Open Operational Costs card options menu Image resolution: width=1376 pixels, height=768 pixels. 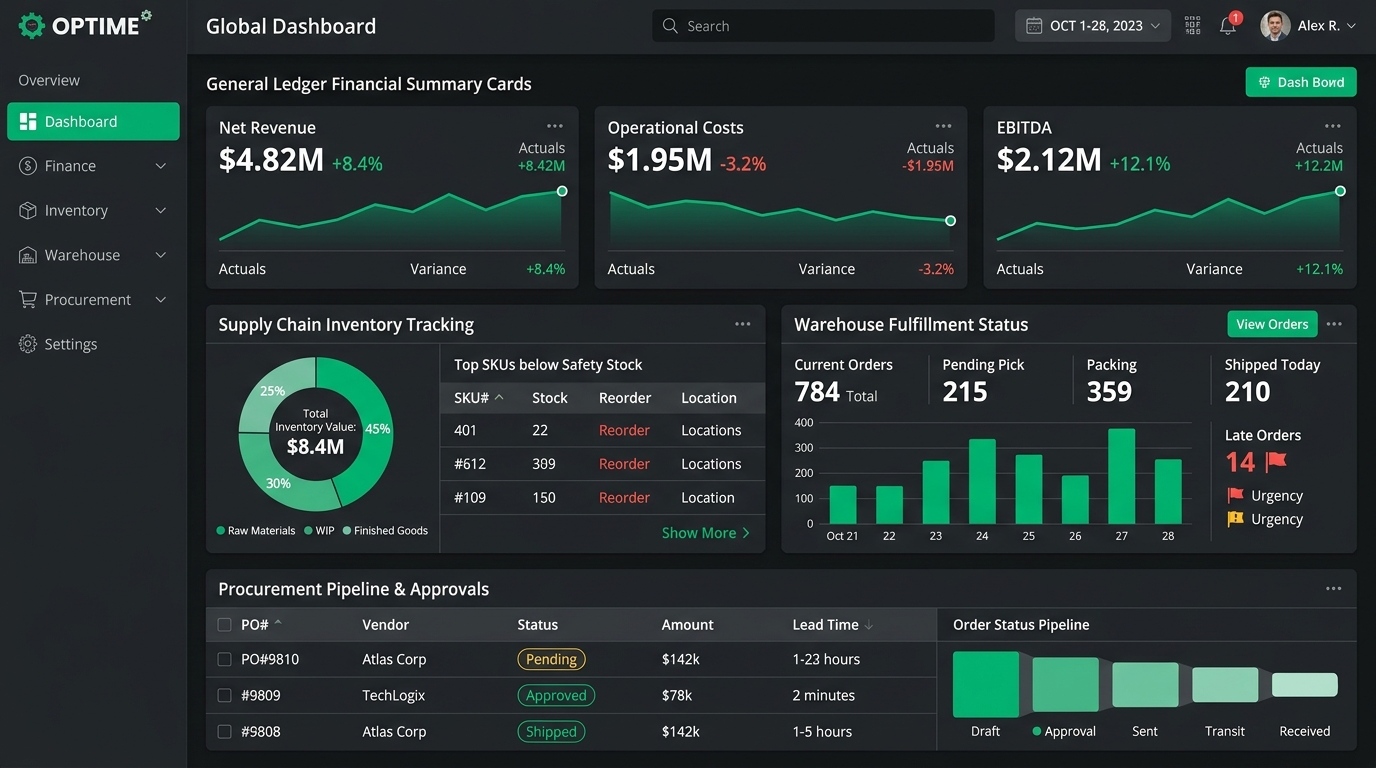(943, 126)
